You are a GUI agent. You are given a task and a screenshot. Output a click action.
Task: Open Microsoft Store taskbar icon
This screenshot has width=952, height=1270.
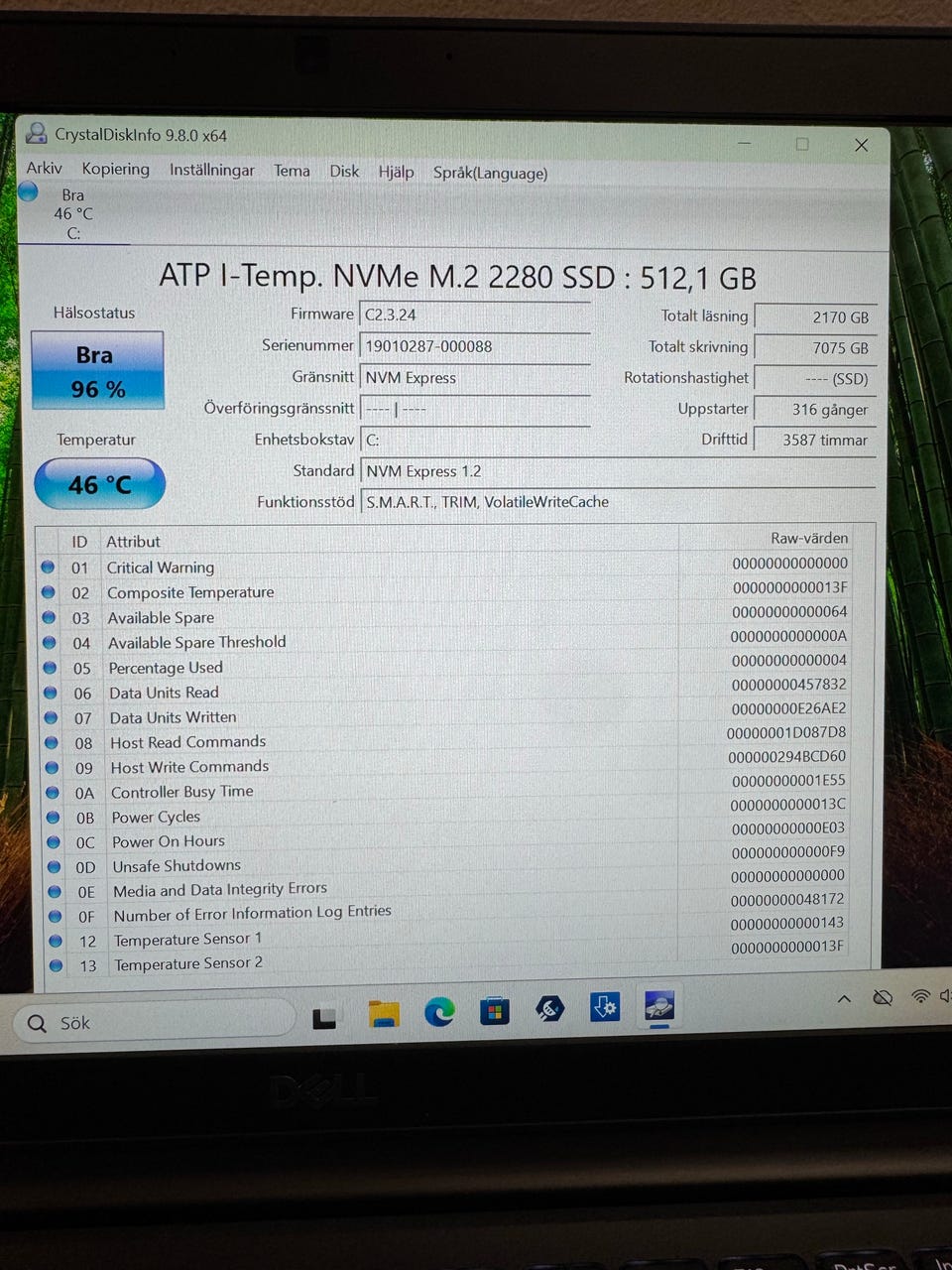494,1011
